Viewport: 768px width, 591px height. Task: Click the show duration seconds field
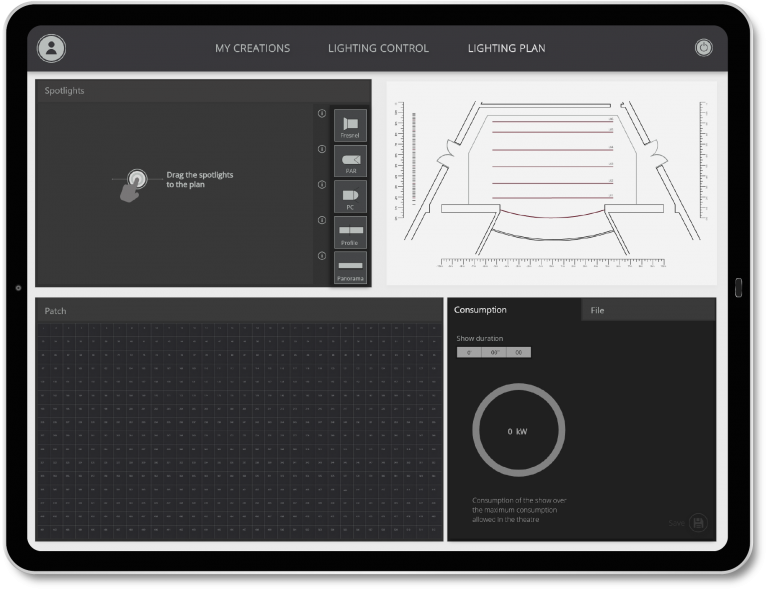(518, 352)
